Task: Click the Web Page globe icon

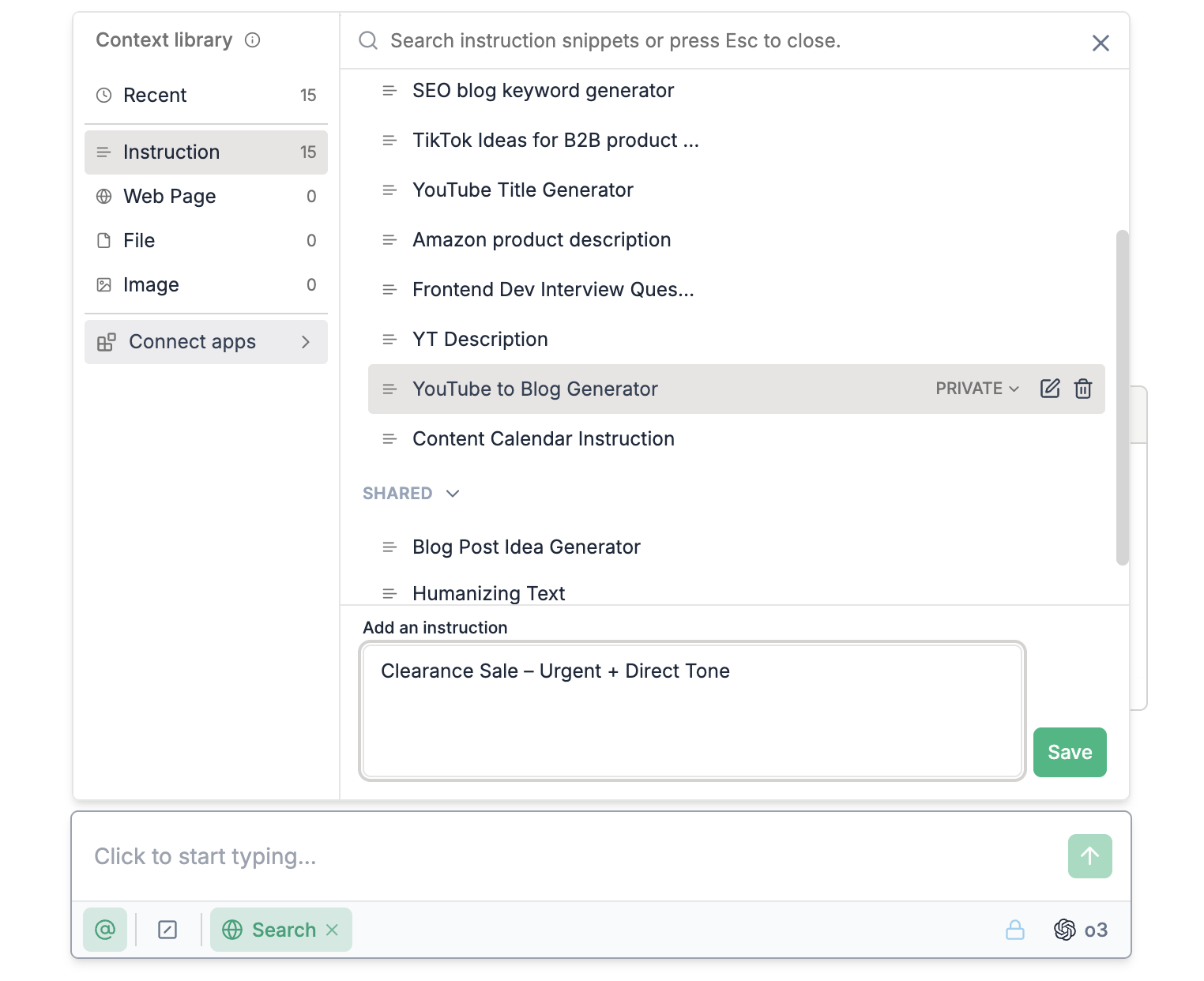Action: (x=103, y=197)
